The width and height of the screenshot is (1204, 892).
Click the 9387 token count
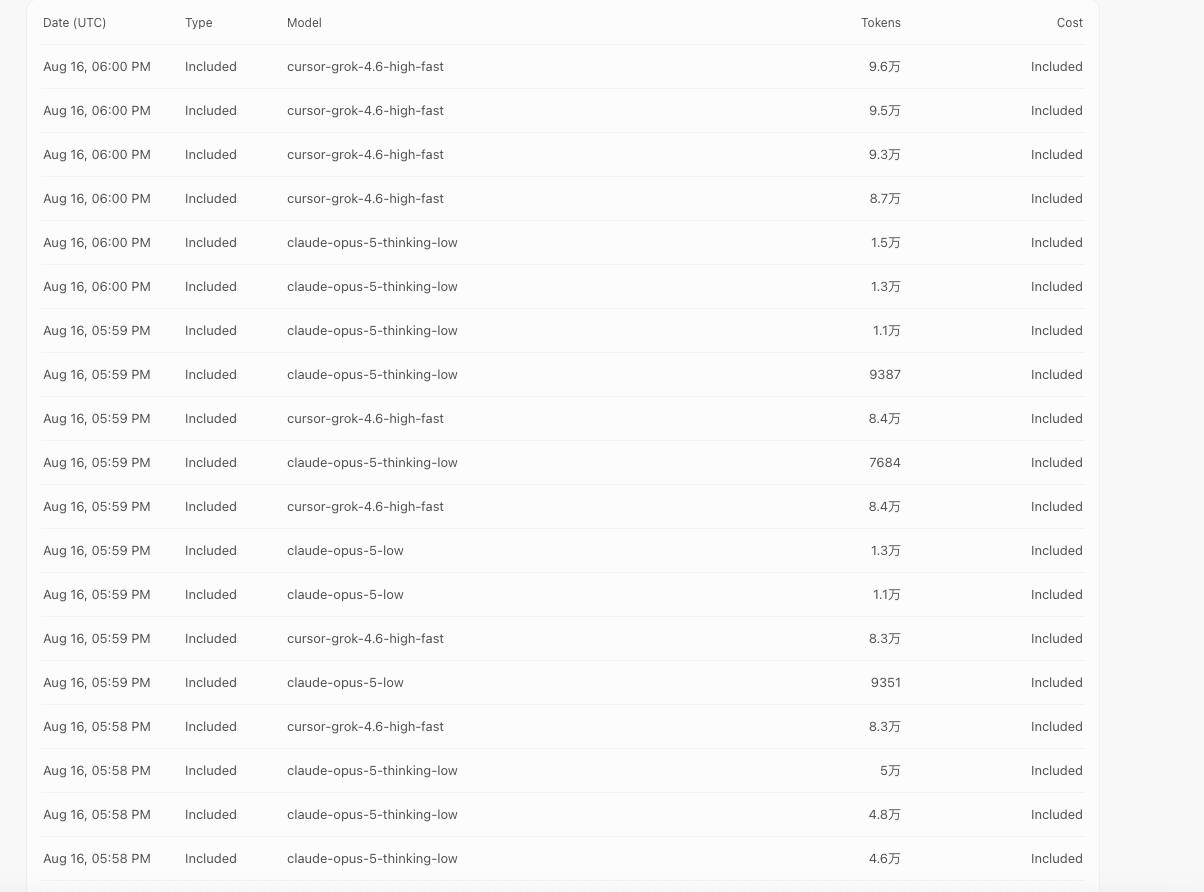pyautogui.click(x=886, y=375)
